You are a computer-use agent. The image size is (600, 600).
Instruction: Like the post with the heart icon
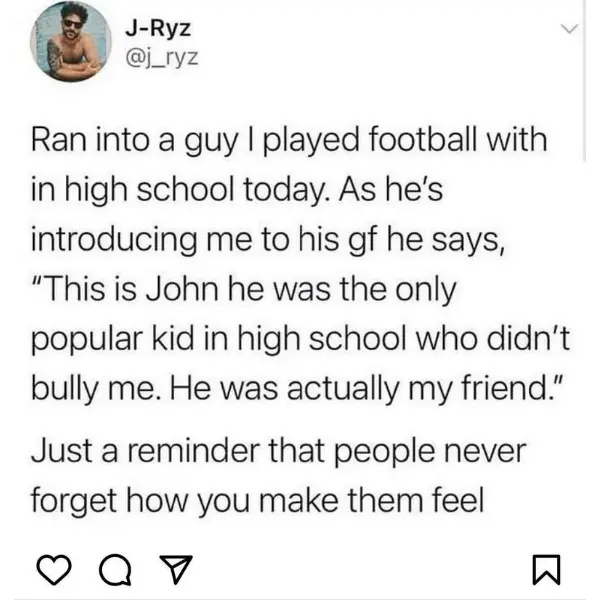tap(54, 569)
